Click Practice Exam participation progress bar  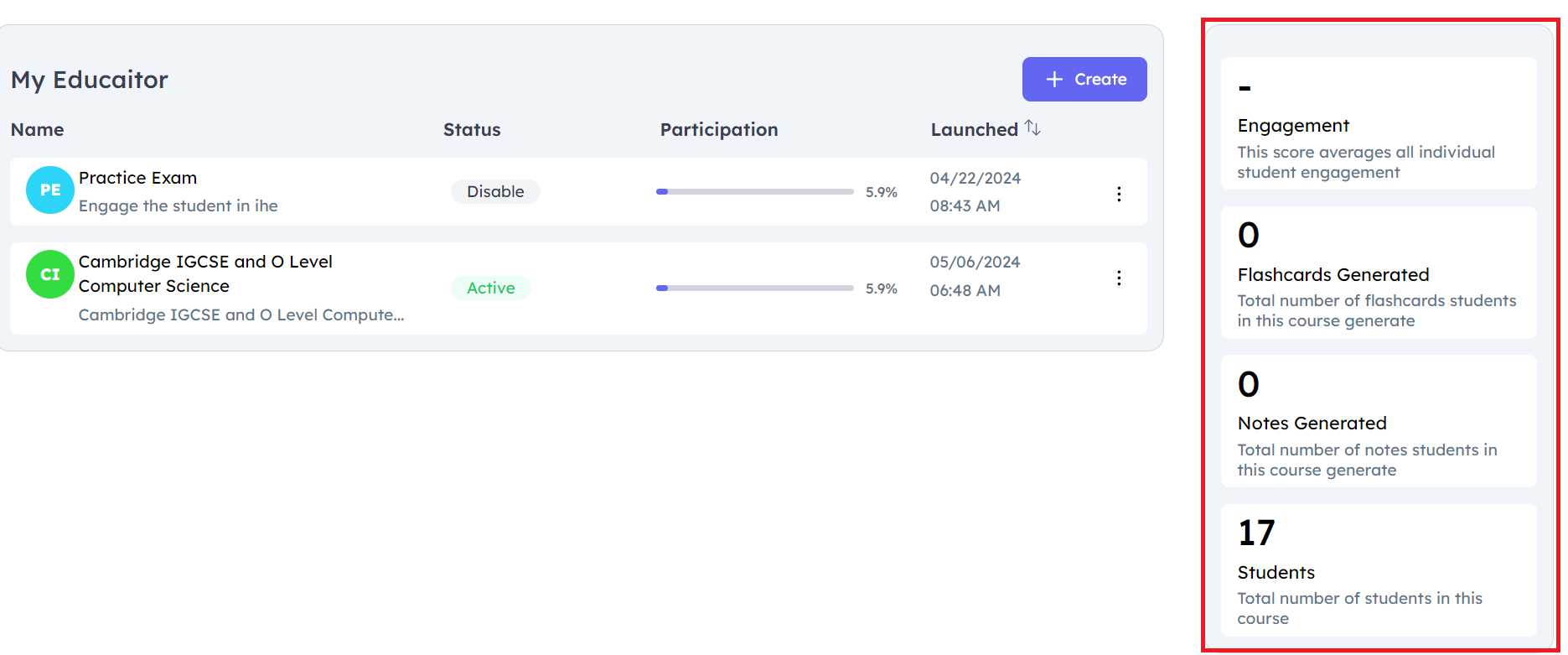click(754, 192)
